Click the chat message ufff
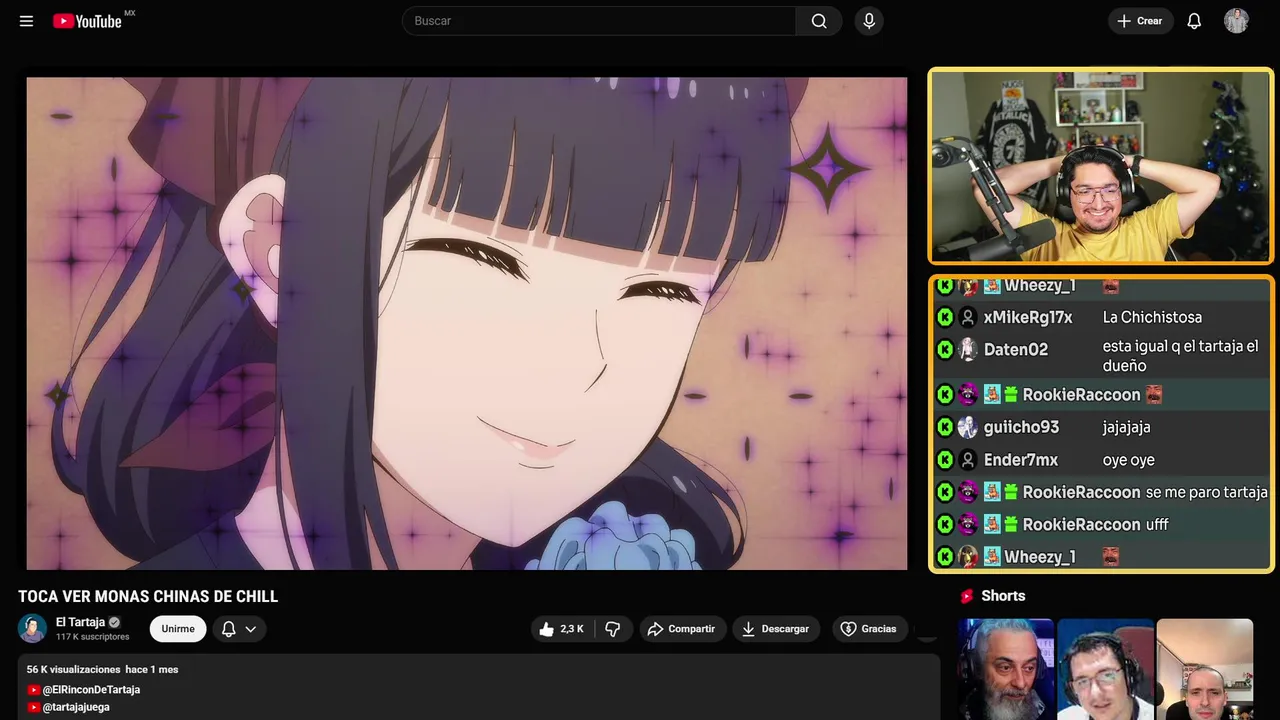This screenshot has width=1280, height=720. (x=1157, y=524)
